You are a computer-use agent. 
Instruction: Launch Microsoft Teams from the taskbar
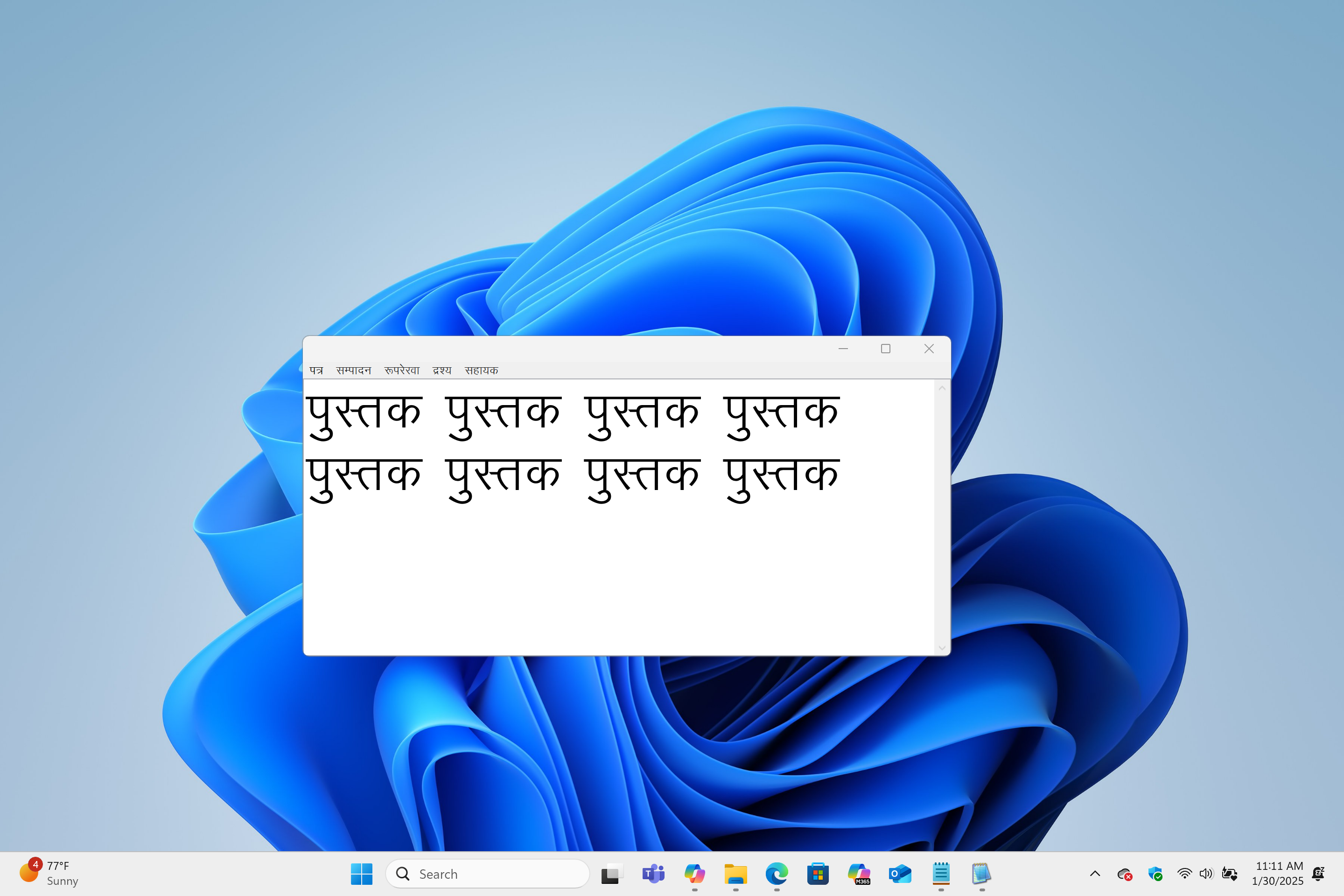point(653,874)
